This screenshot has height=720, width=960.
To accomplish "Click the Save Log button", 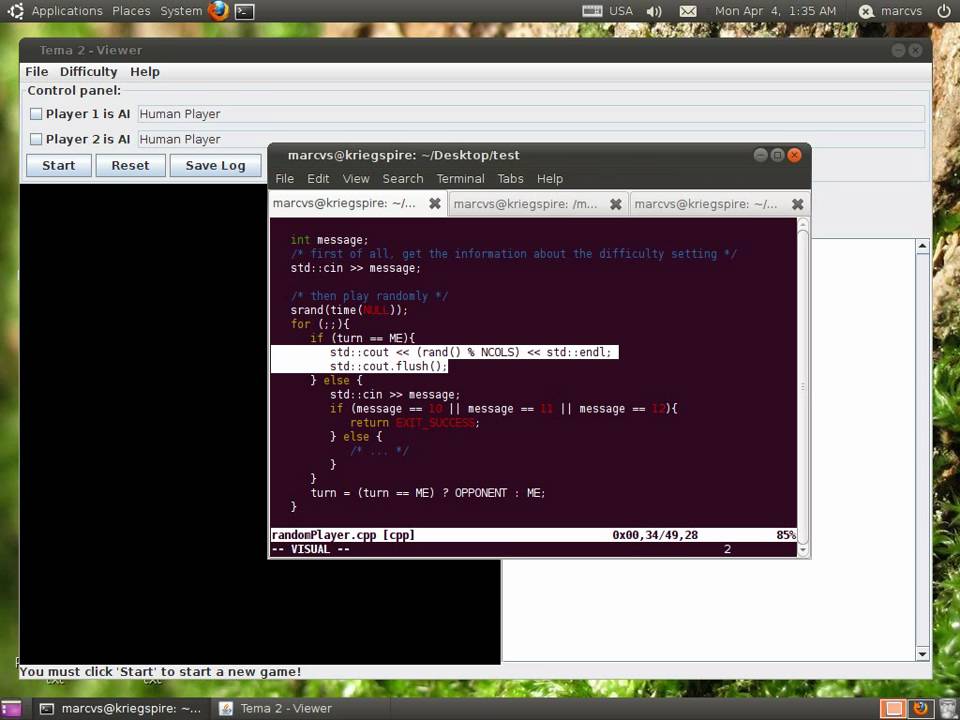I will coord(216,165).
